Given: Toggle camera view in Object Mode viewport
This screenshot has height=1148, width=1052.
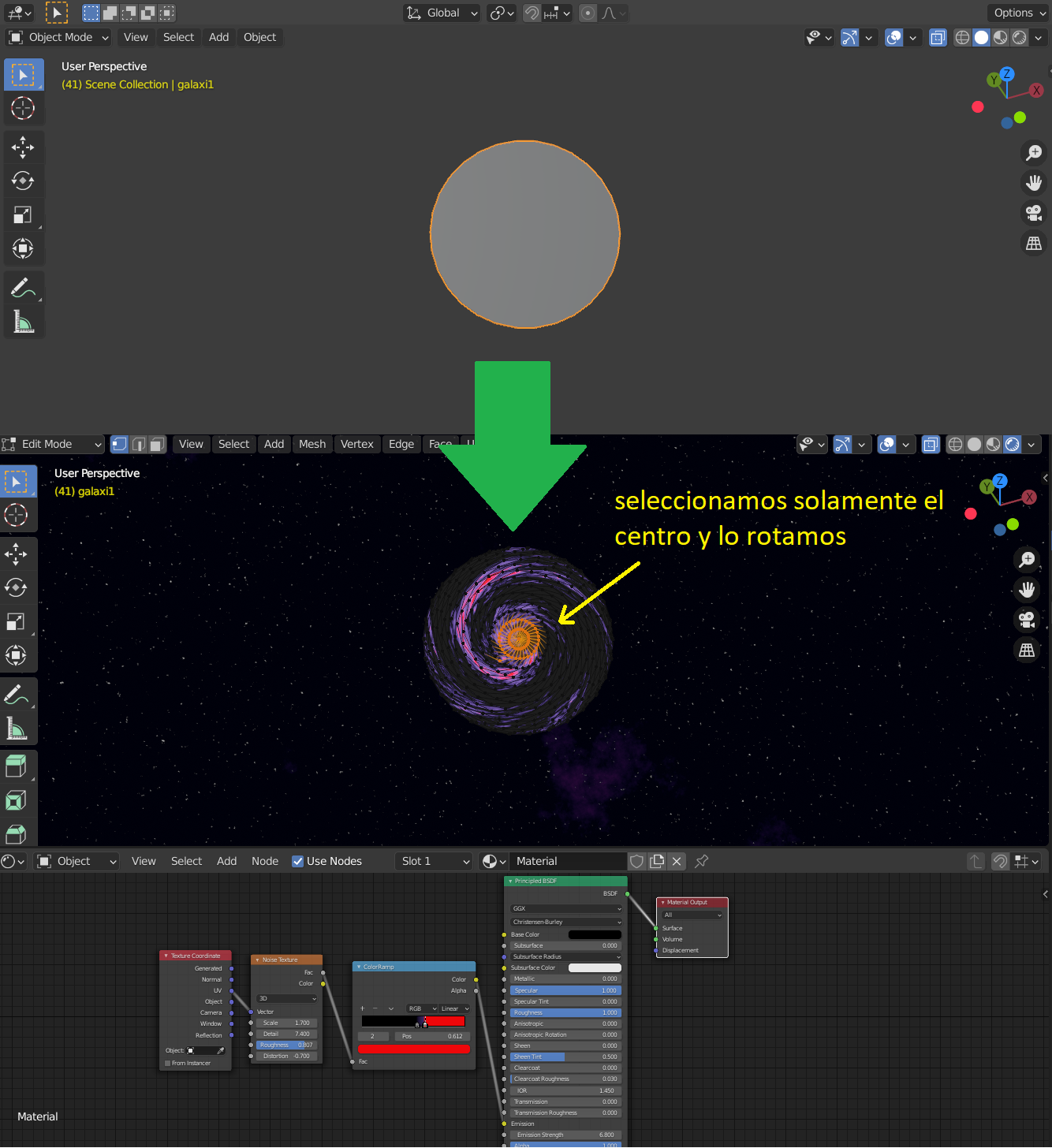Looking at the screenshot, I should click(x=1034, y=213).
